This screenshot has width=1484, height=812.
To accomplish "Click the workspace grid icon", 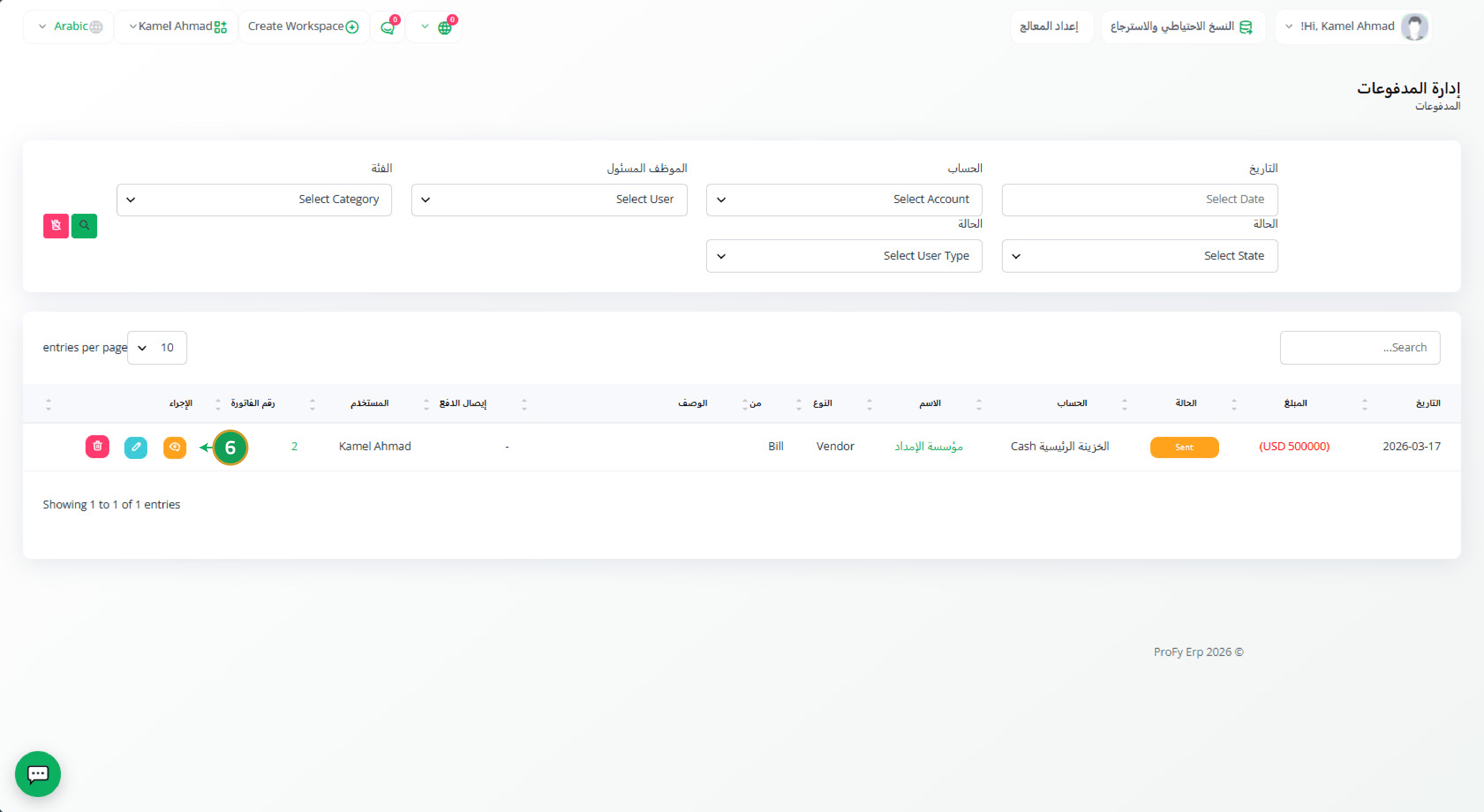I will (x=221, y=27).
